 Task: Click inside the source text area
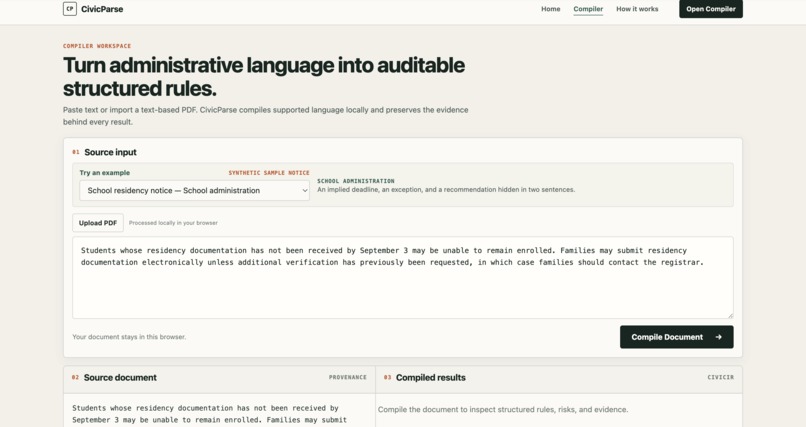coord(402,277)
